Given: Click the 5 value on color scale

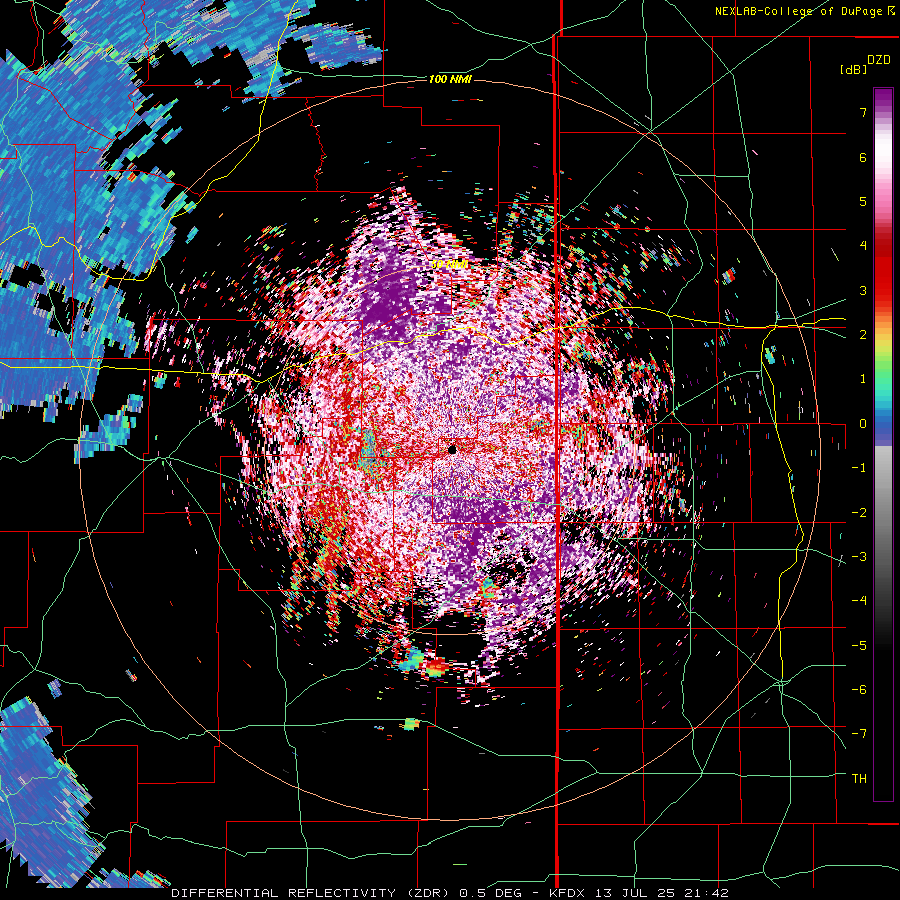Looking at the screenshot, I should (863, 201).
